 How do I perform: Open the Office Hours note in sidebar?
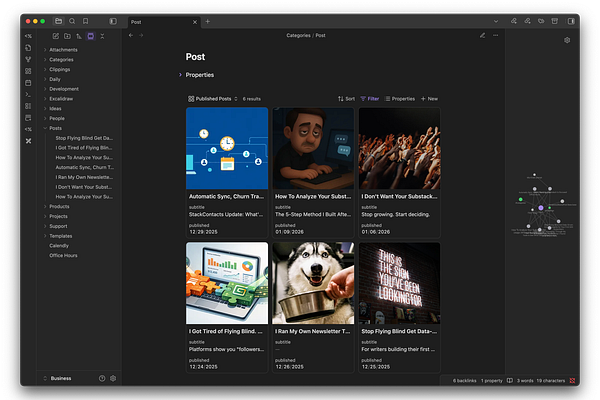(x=63, y=255)
